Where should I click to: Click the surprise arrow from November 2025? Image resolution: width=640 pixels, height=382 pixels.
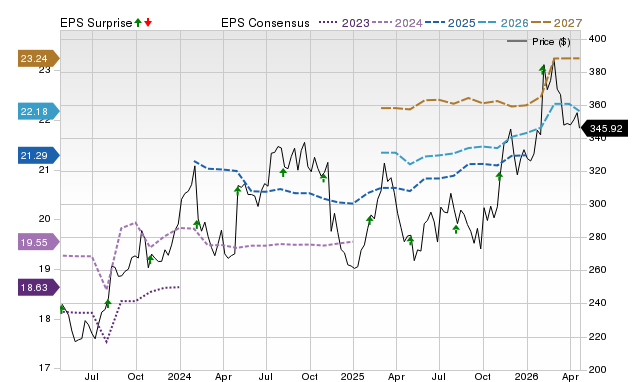[499, 176]
